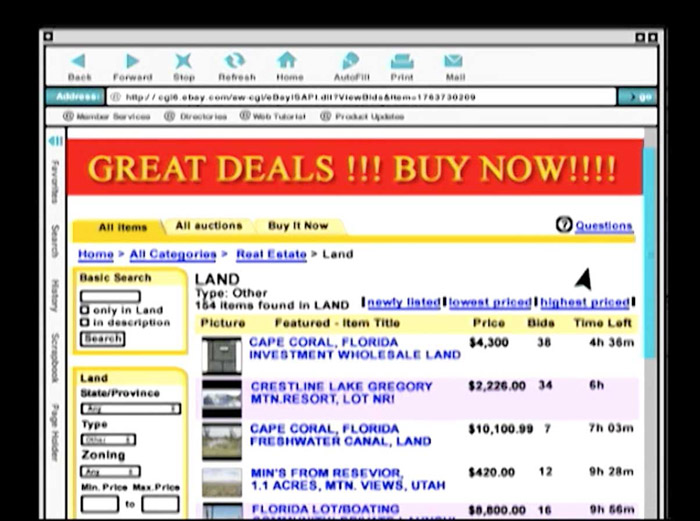Click the Search button in Basic Search

[x=103, y=339]
